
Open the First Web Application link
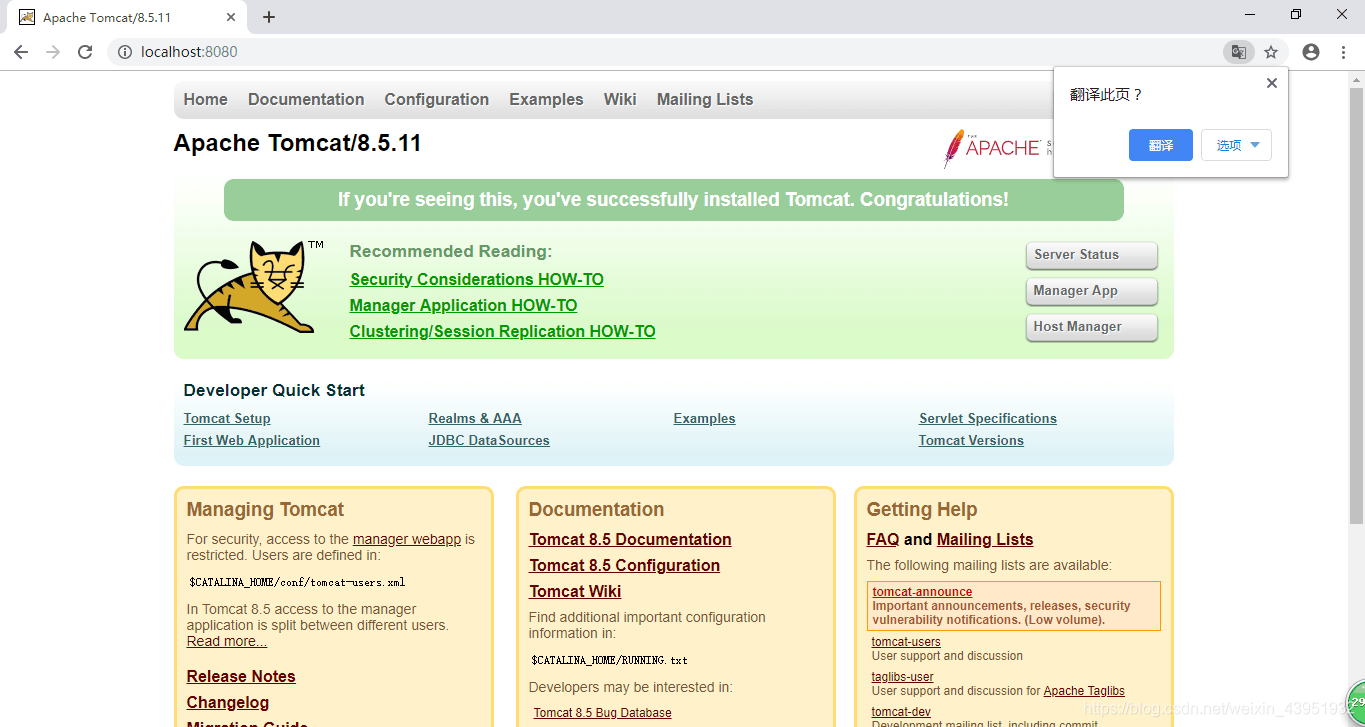[252, 440]
